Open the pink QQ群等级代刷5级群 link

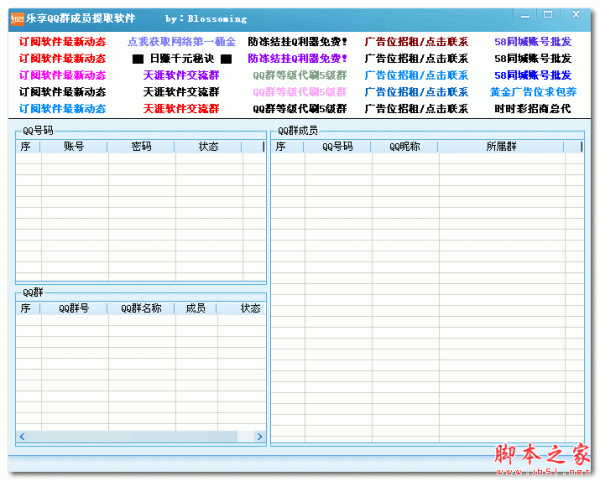click(x=300, y=92)
